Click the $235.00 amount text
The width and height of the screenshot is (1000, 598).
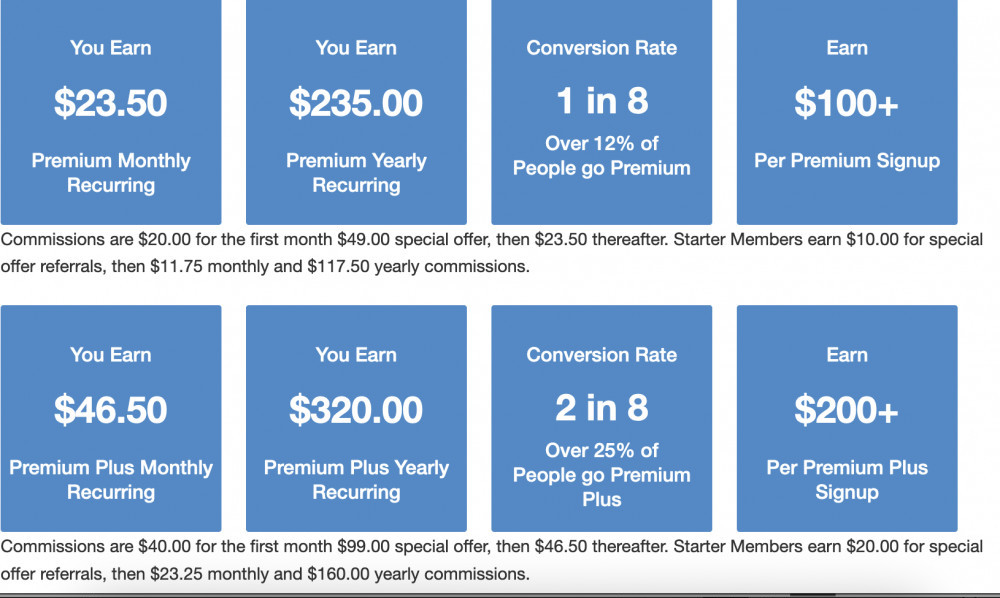[x=356, y=104]
